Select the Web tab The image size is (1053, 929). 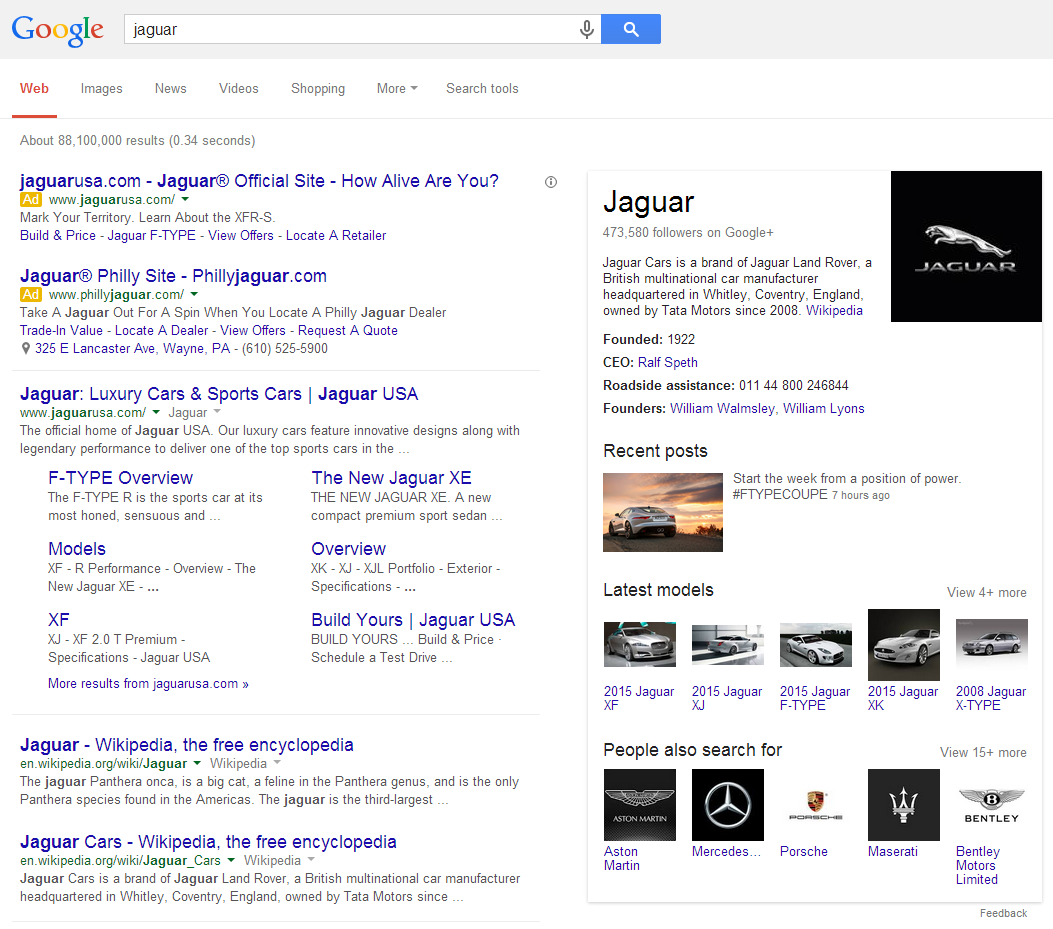click(34, 89)
